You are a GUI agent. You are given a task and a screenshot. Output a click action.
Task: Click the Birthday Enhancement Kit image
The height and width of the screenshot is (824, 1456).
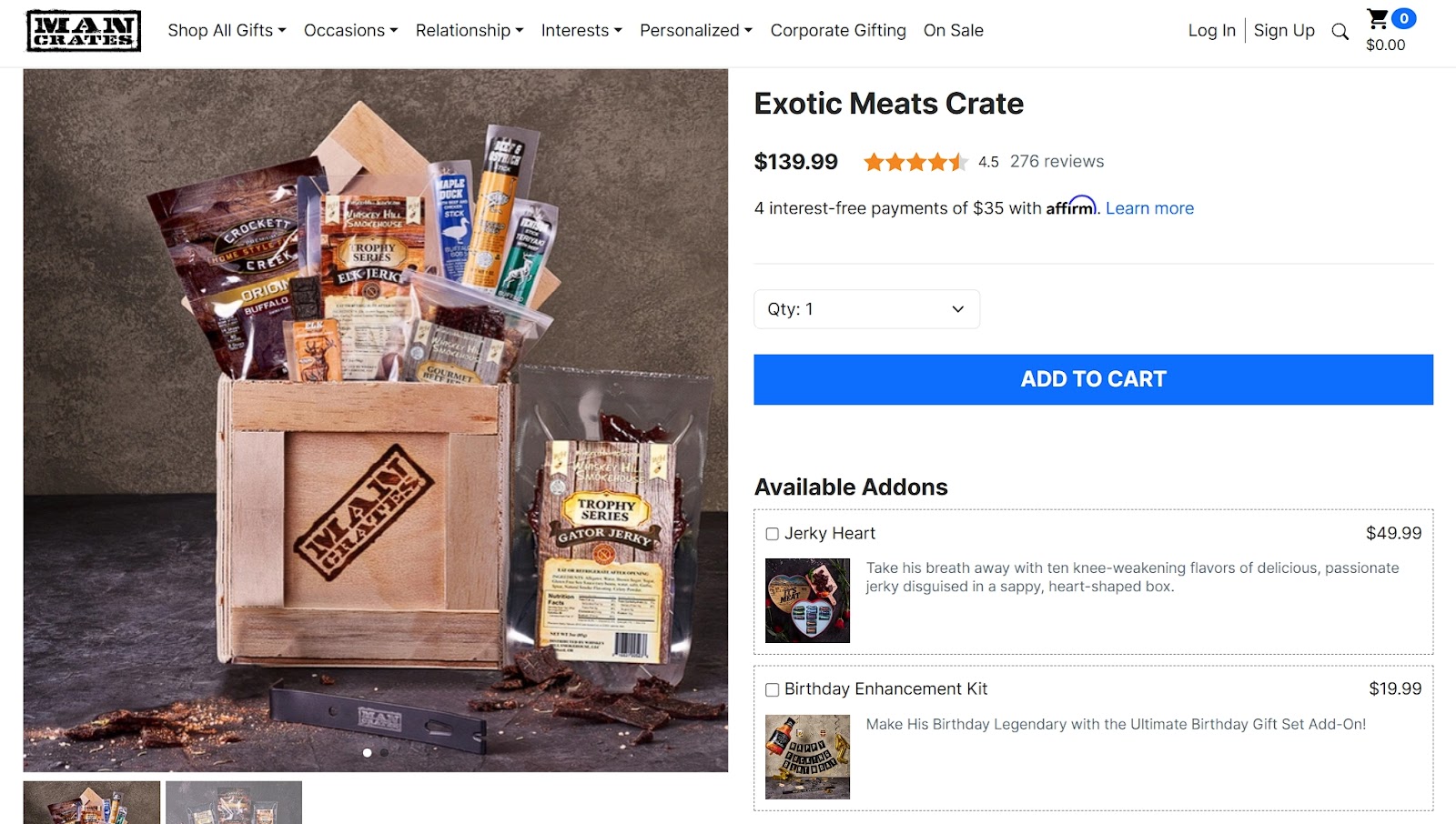tap(807, 757)
